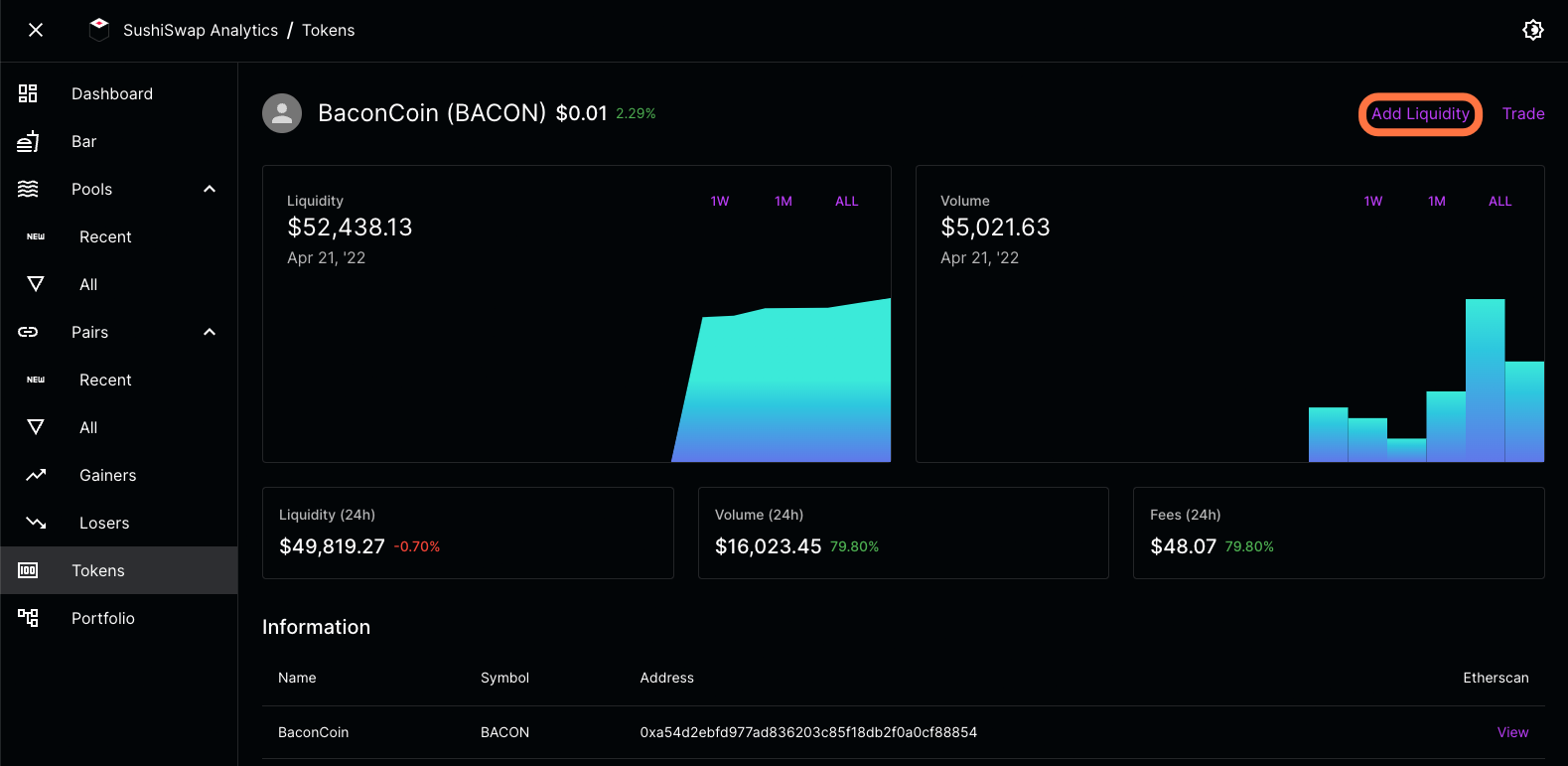Click the Trade link
The height and width of the screenshot is (766, 1568).
1523,113
